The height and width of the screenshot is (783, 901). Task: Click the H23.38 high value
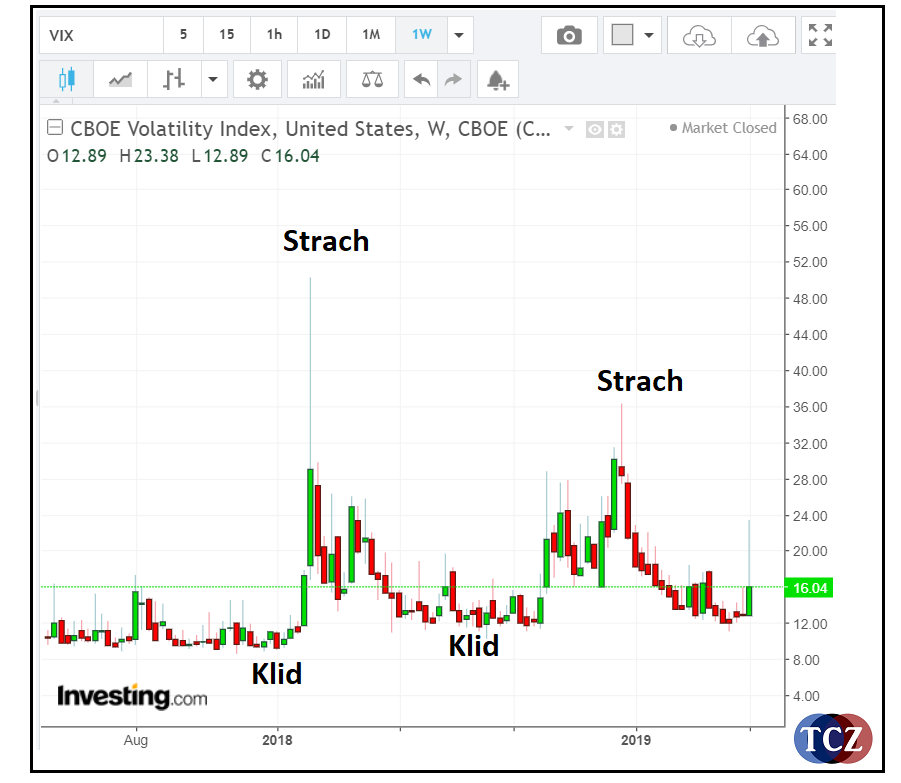pyautogui.click(x=149, y=156)
